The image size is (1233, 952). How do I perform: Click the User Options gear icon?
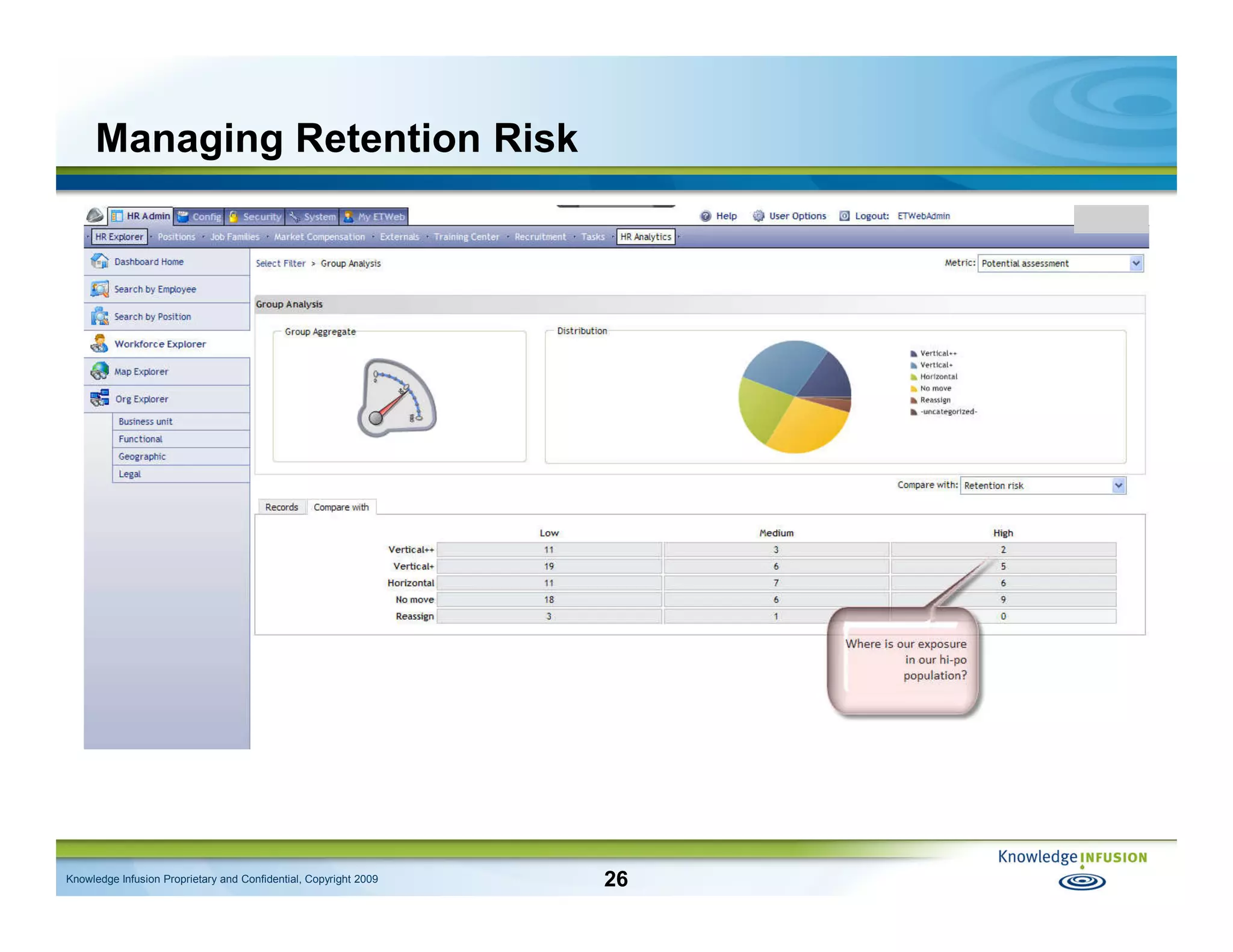[x=759, y=216]
